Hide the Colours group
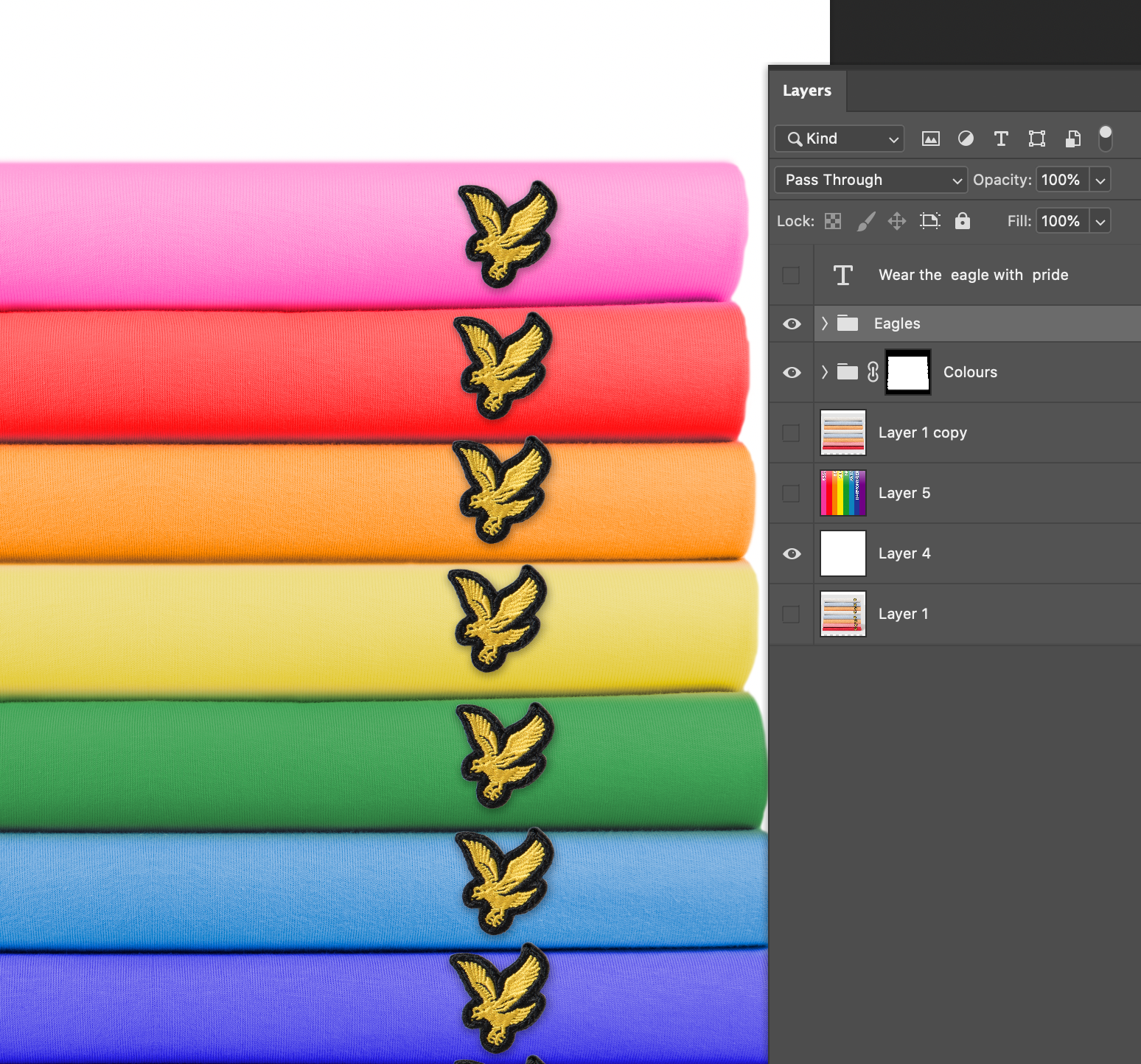This screenshot has height=1064, width=1141. (x=792, y=372)
